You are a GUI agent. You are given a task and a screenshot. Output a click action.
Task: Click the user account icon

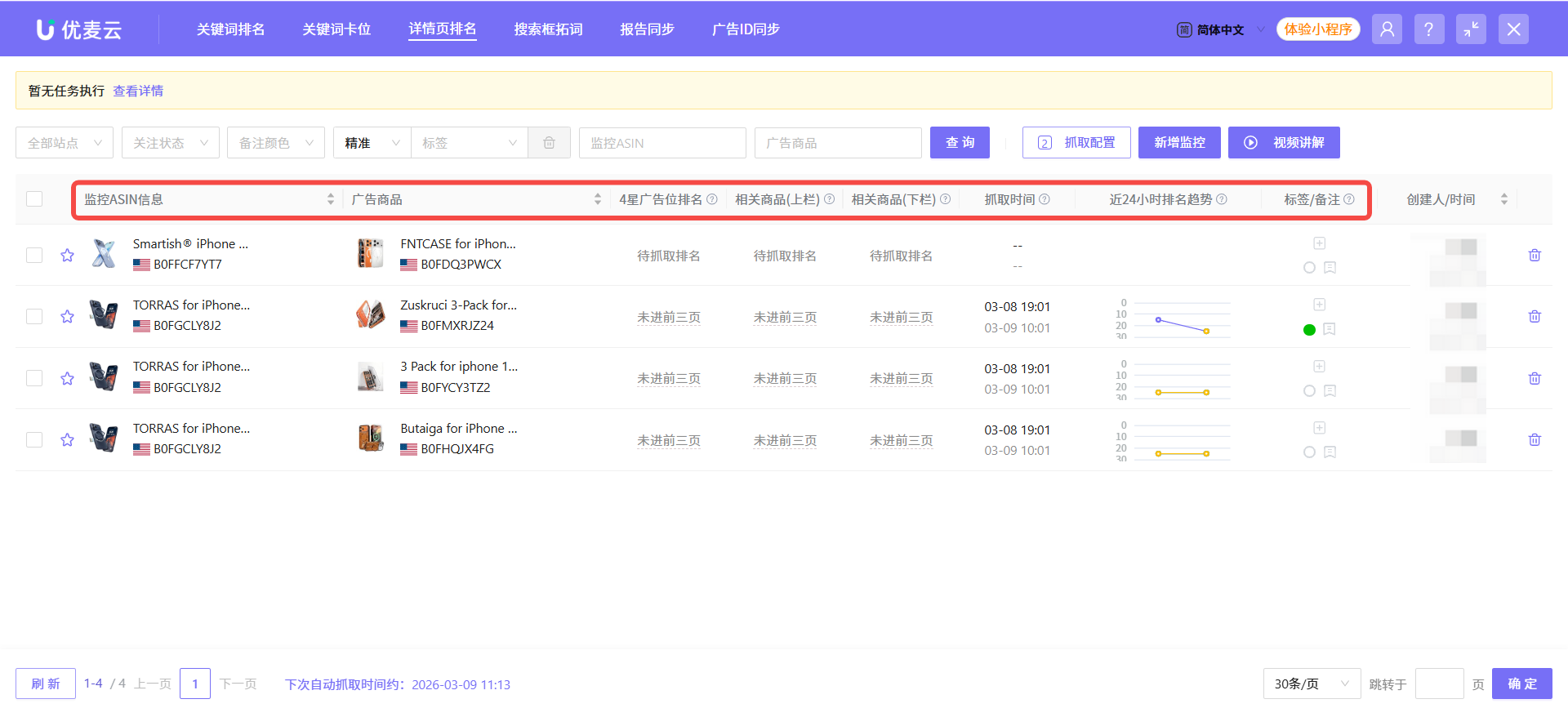[x=1387, y=29]
